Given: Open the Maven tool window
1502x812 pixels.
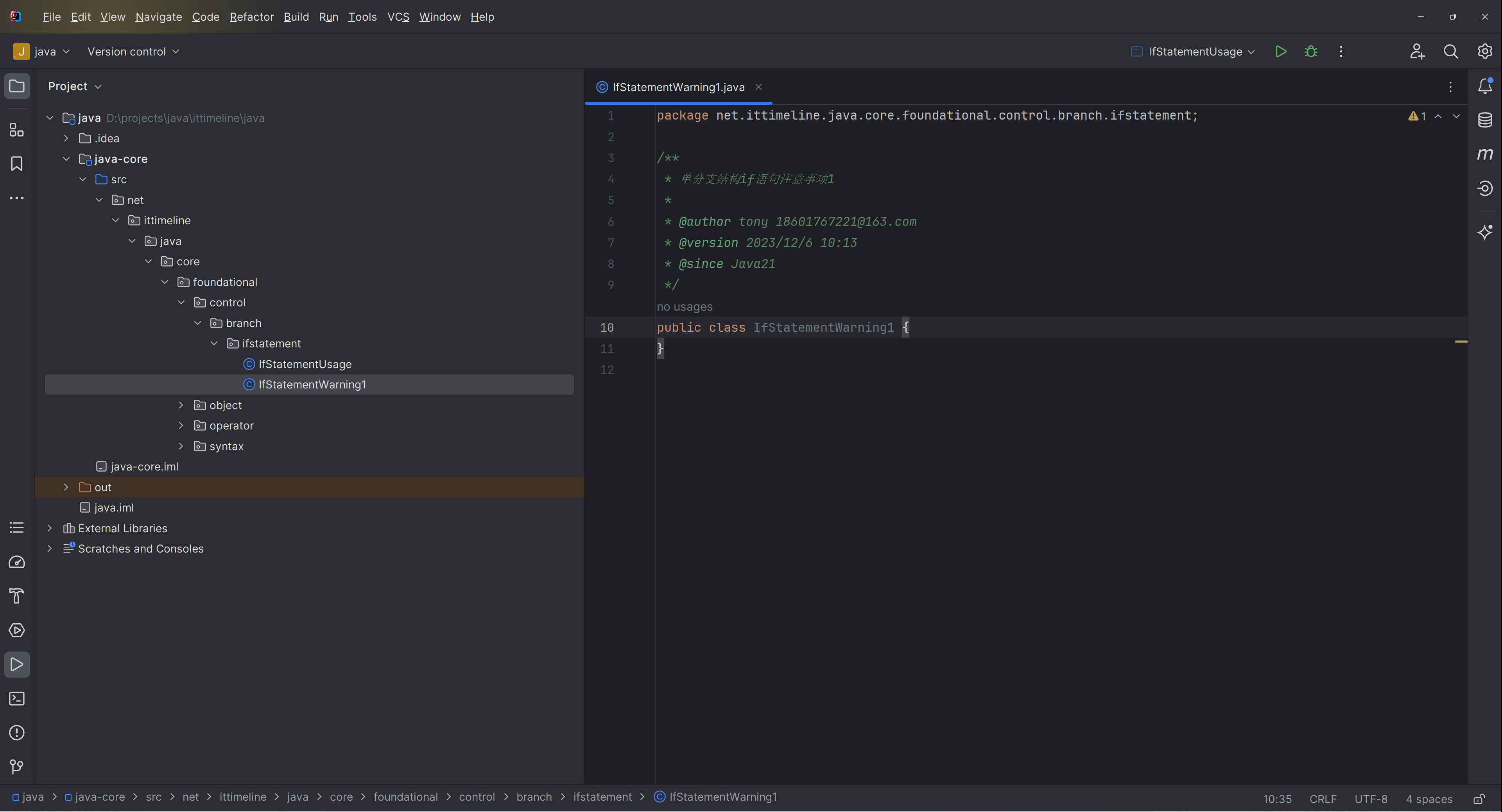Looking at the screenshot, I should tap(1484, 154).
